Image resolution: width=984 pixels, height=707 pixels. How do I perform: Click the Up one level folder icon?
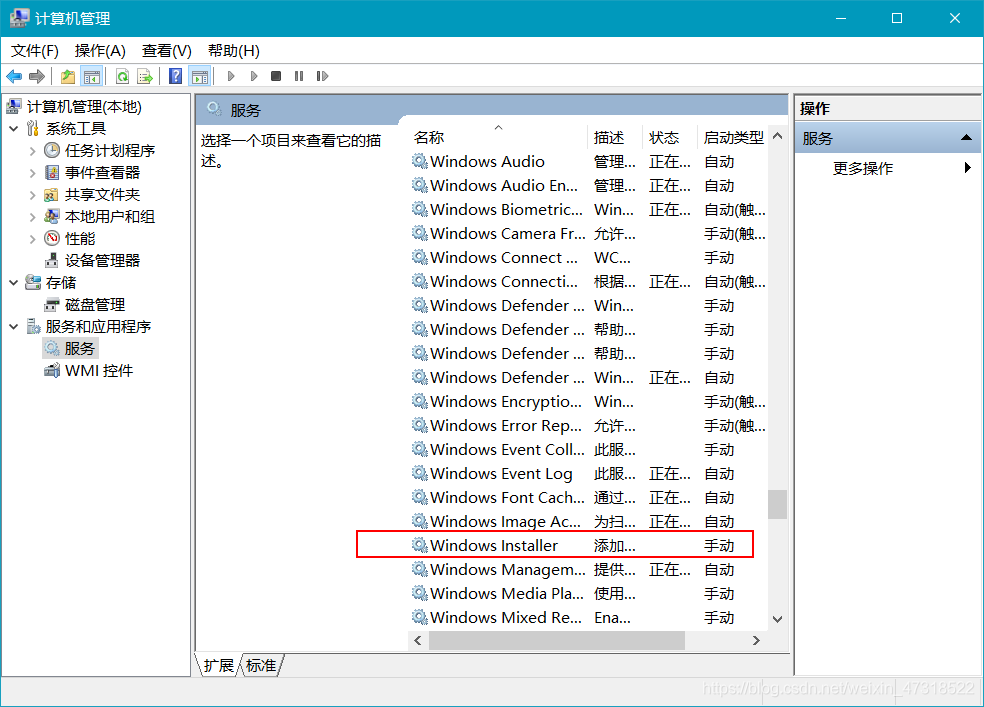(68, 77)
